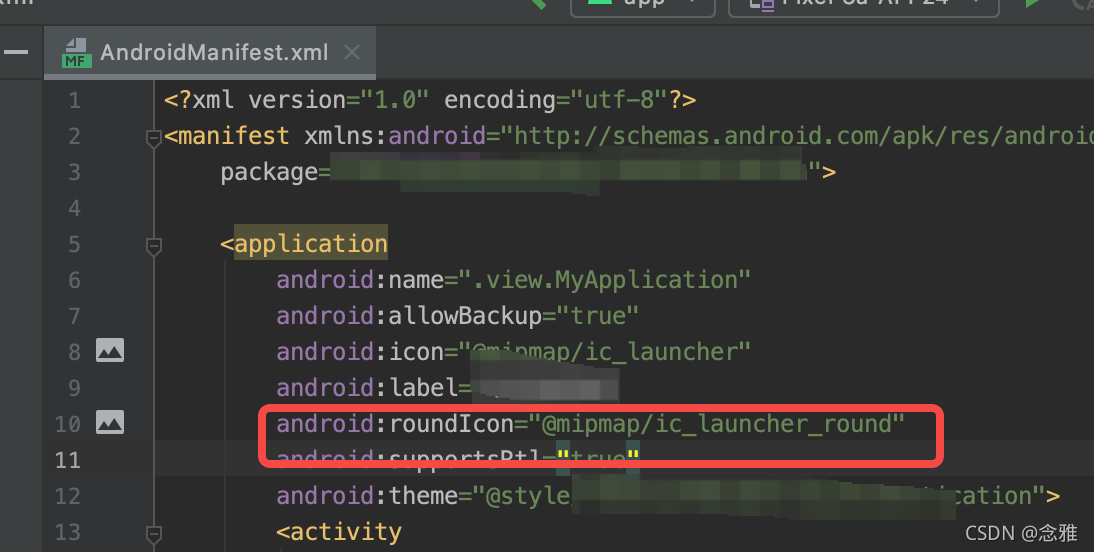Screen dimensions: 1094x552
Task: Click the xmlns:android attribute on line 2
Action: [x=395, y=135]
